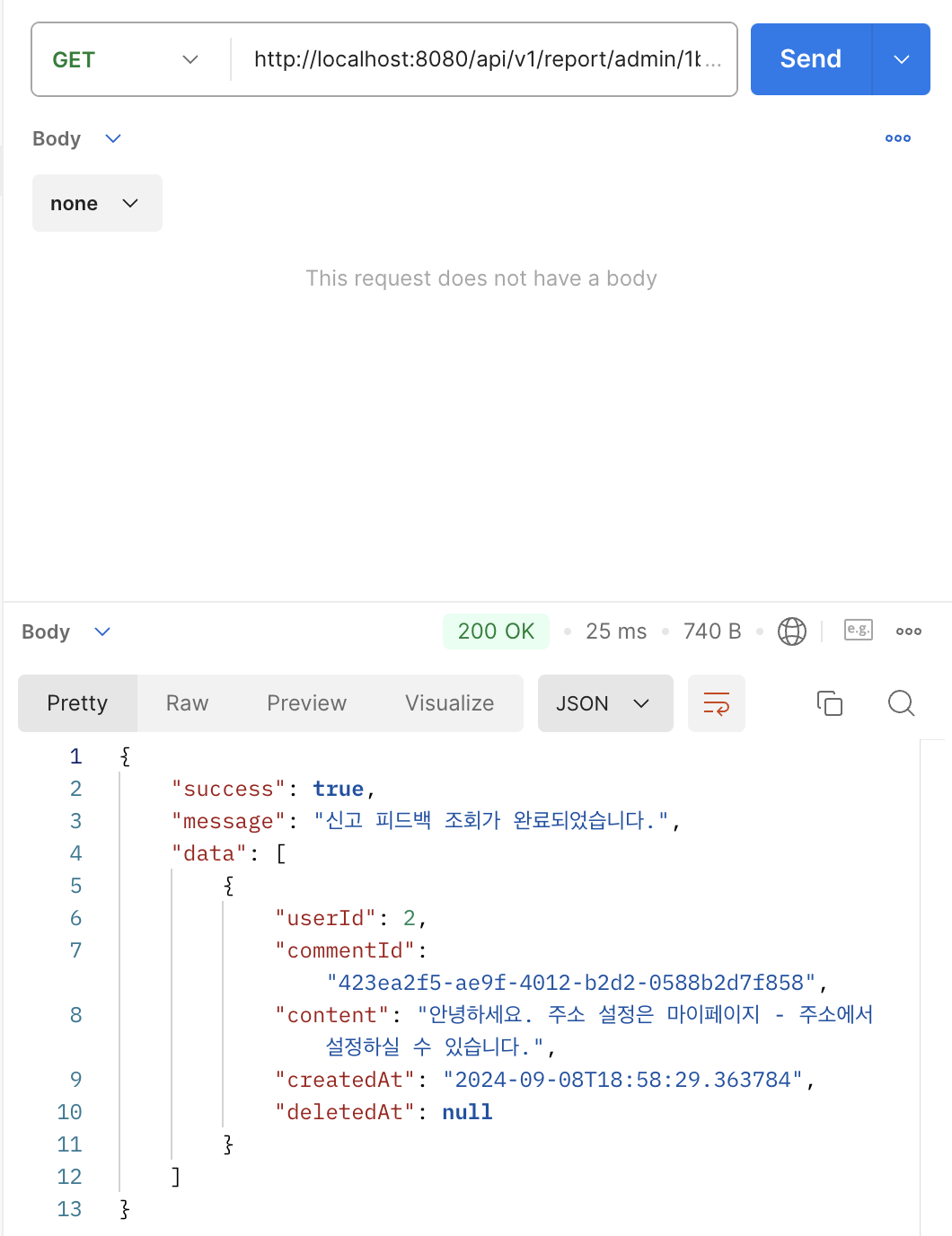Switch to the Raw response tab
The image size is (952, 1236).
click(187, 703)
